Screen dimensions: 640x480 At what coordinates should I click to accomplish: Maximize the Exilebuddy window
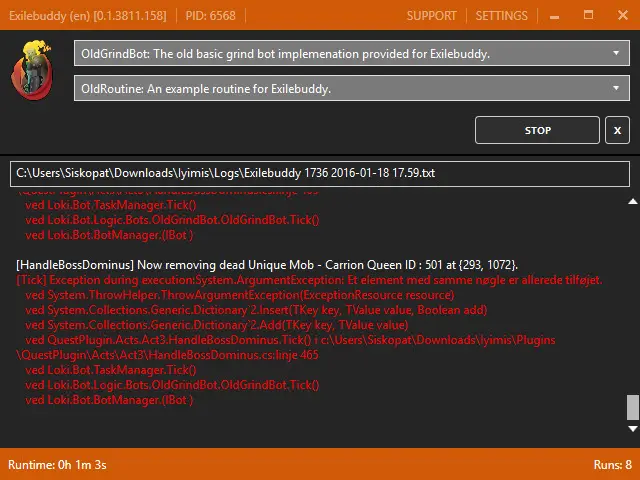[588, 16]
